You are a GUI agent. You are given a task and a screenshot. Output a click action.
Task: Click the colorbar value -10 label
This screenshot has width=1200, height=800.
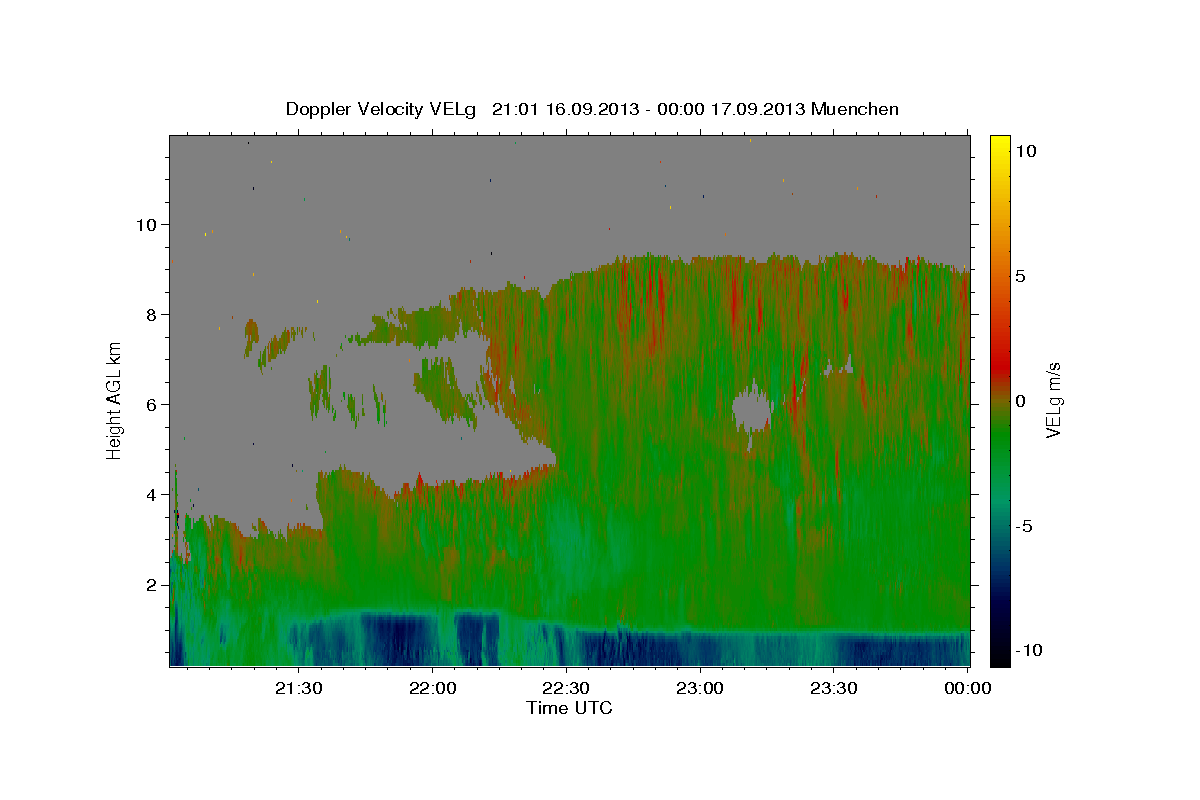click(1029, 651)
